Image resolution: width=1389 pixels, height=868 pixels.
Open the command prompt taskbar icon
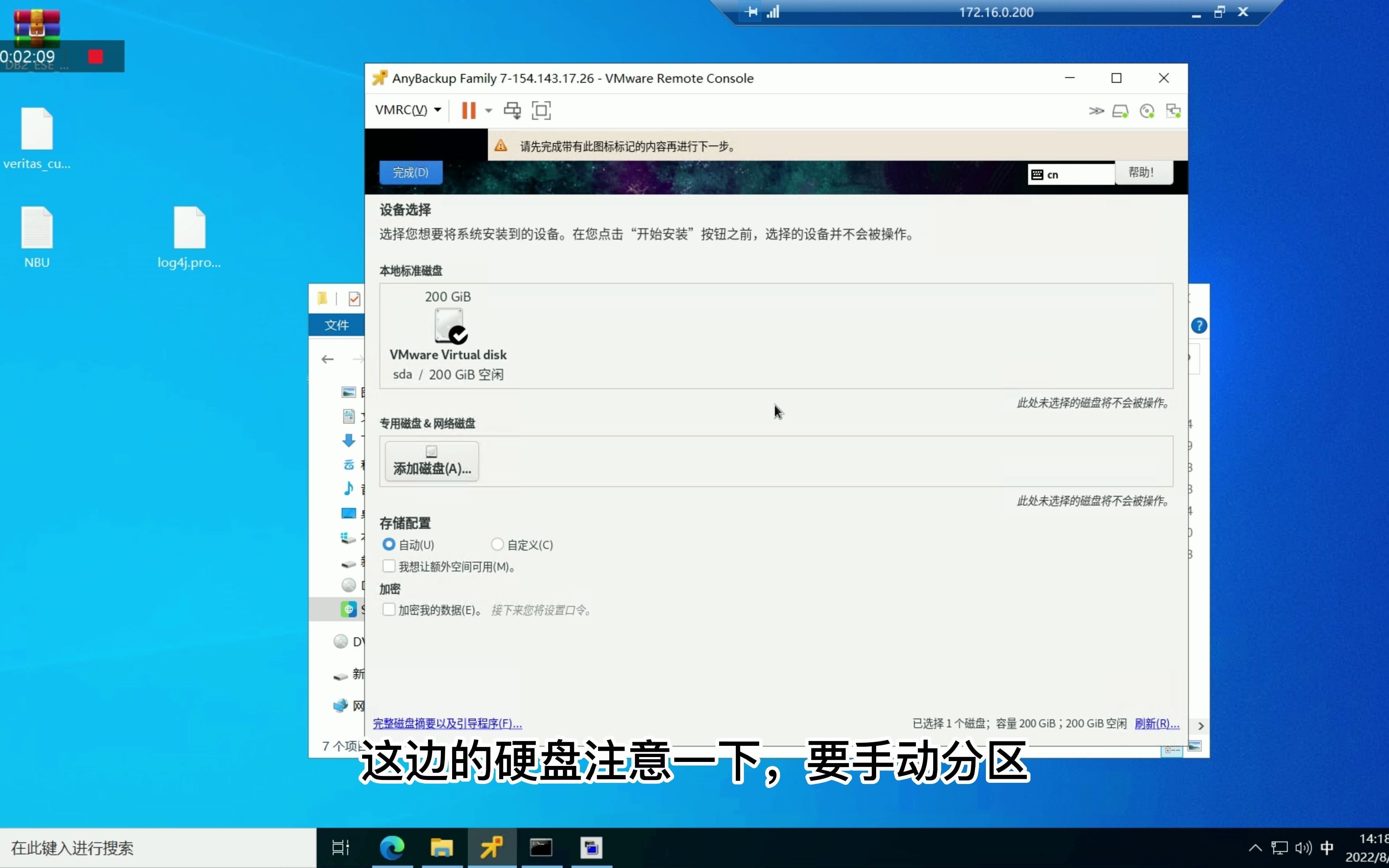(x=541, y=848)
